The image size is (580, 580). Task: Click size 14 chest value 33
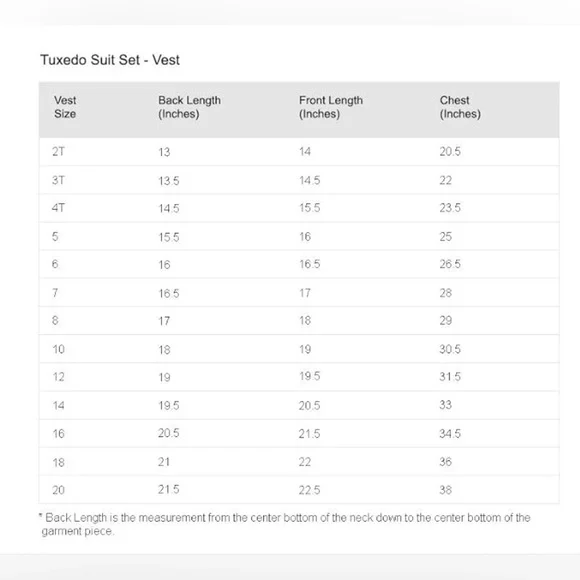point(445,405)
